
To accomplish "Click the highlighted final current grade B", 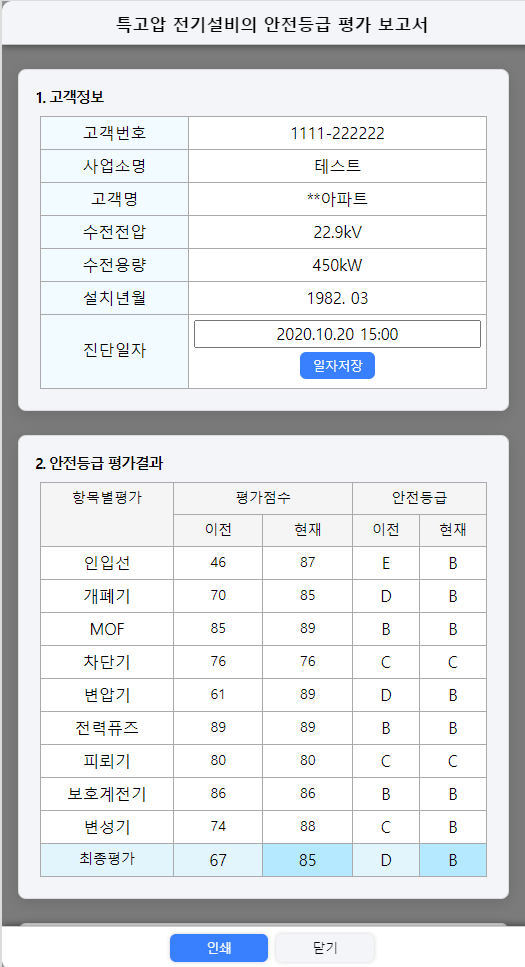I will click(453, 860).
